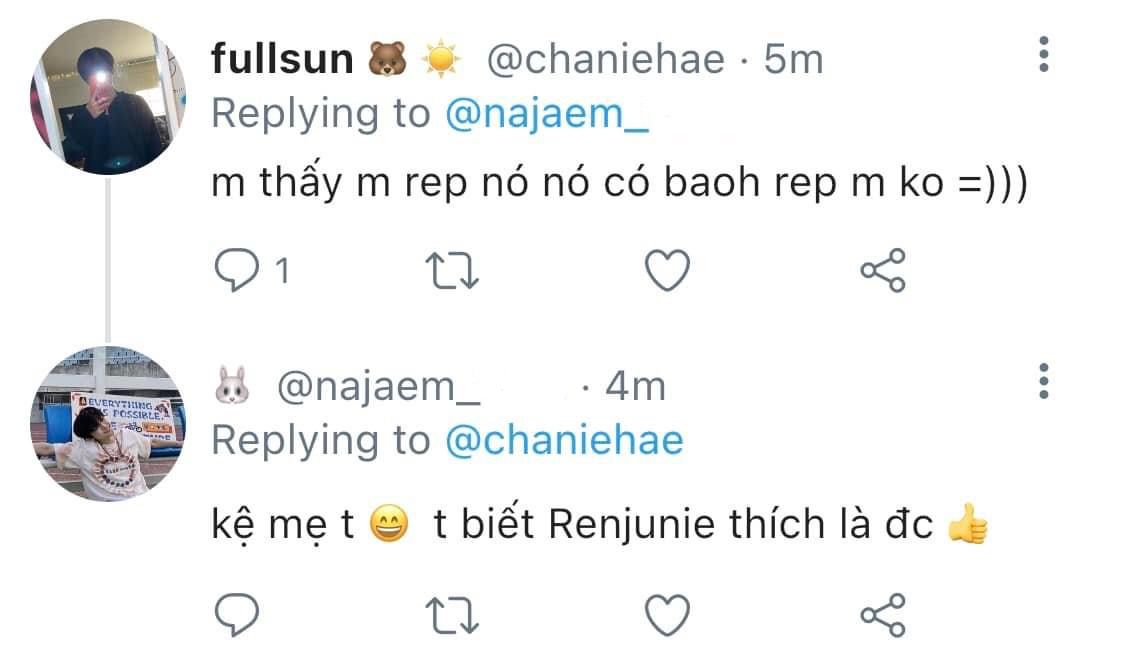Viewport: 1125px width, 661px height.
Task: Like the tweet from @chaniehae
Action: (666, 270)
